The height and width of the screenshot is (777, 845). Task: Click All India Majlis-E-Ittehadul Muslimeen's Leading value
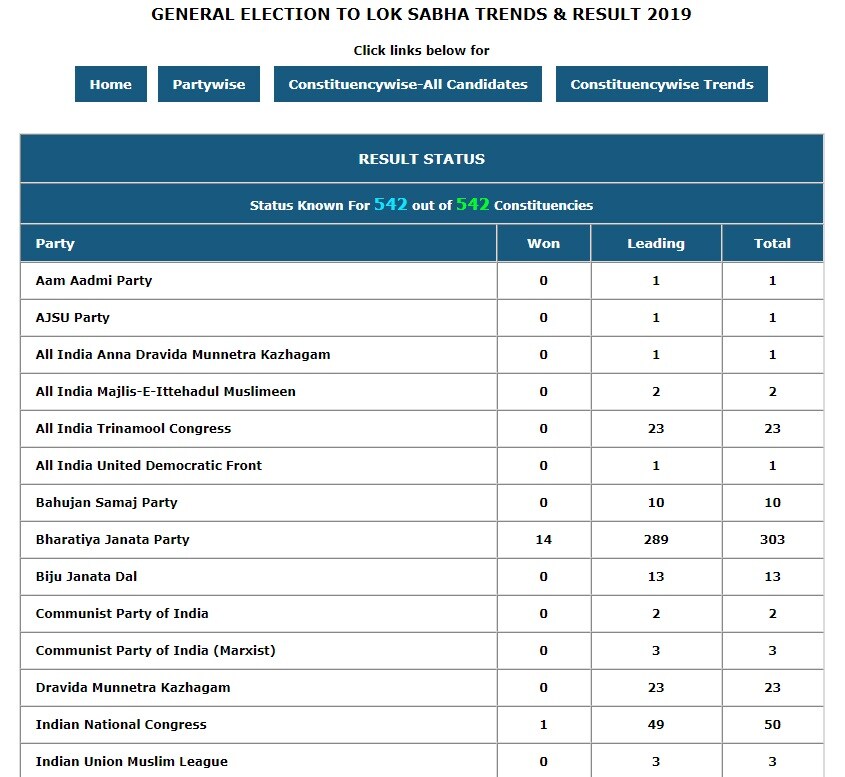[x=656, y=392]
